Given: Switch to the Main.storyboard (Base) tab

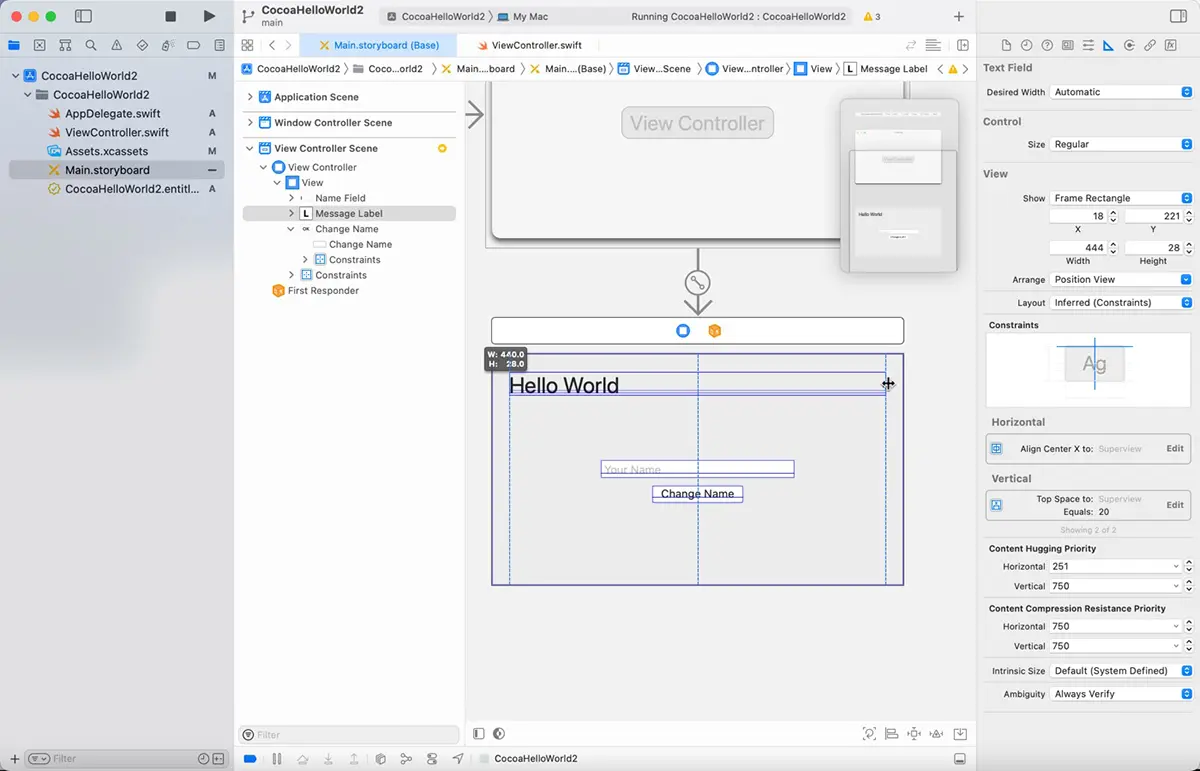Looking at the screenshot, I should point(379,45).
